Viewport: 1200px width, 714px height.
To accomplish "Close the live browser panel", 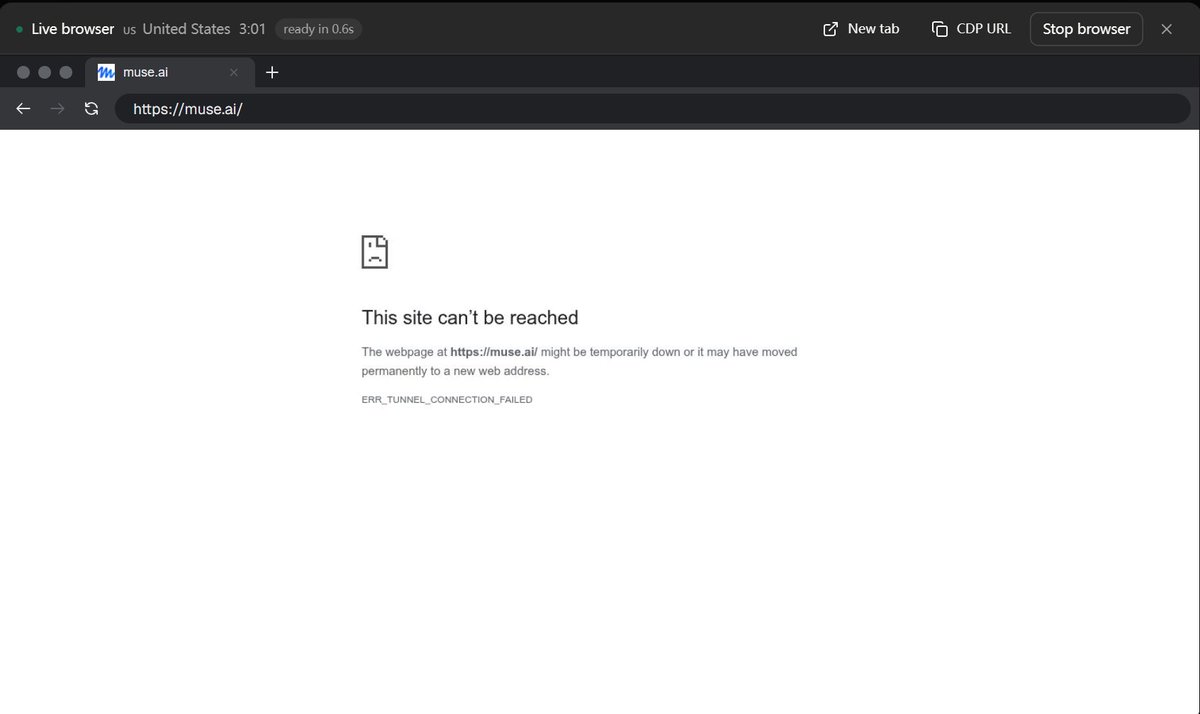I will pyautogui.click(x=1166, y=29).
